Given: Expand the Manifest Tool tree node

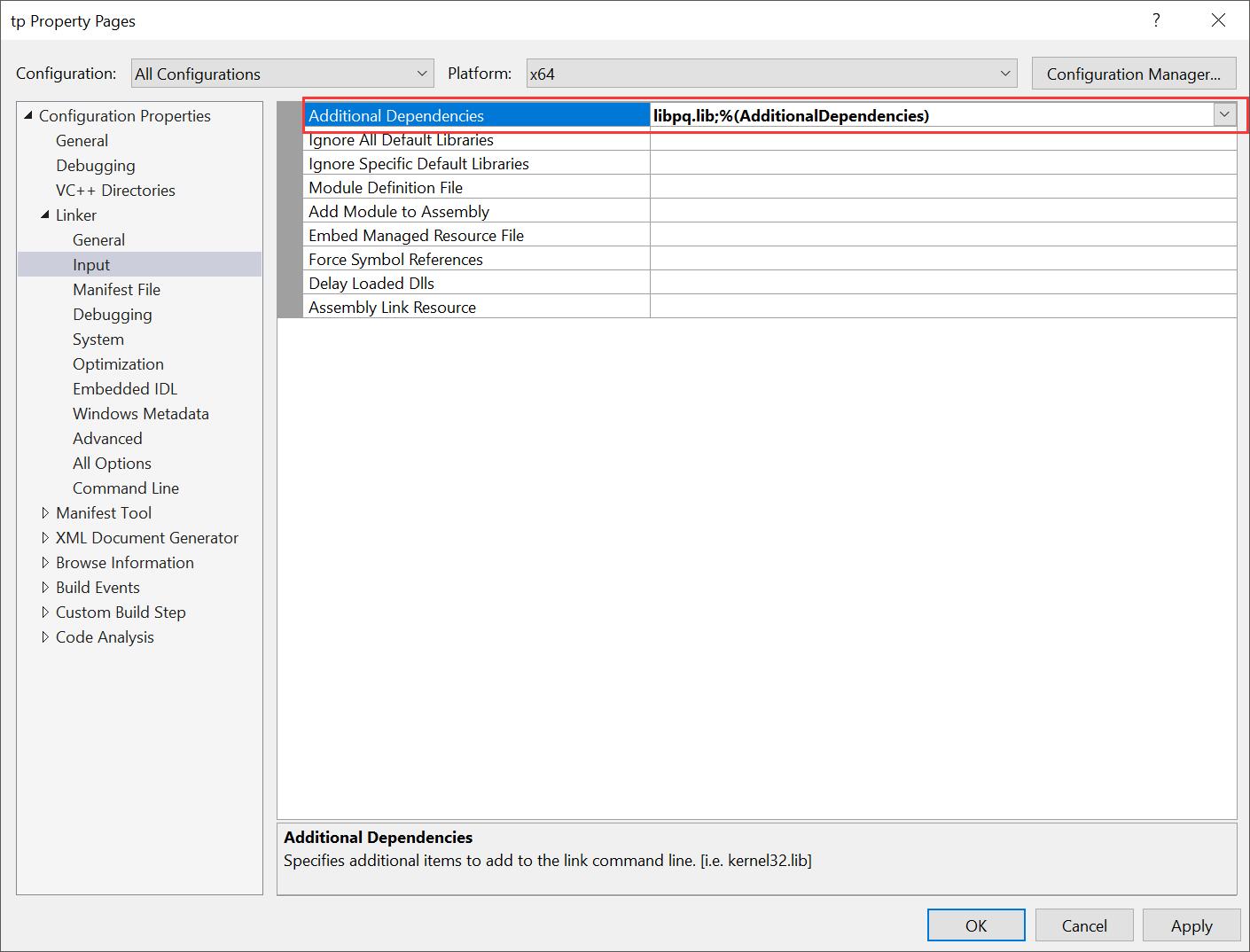Looking at the screenshot, I should click(47, 512).
